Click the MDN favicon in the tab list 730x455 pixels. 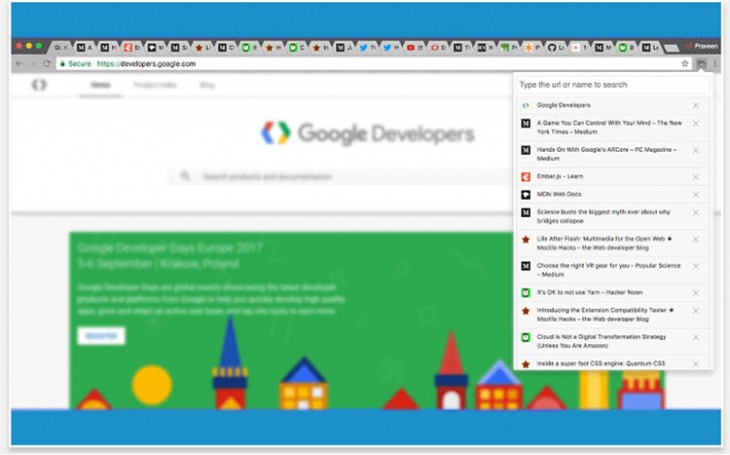click(526, 195)
